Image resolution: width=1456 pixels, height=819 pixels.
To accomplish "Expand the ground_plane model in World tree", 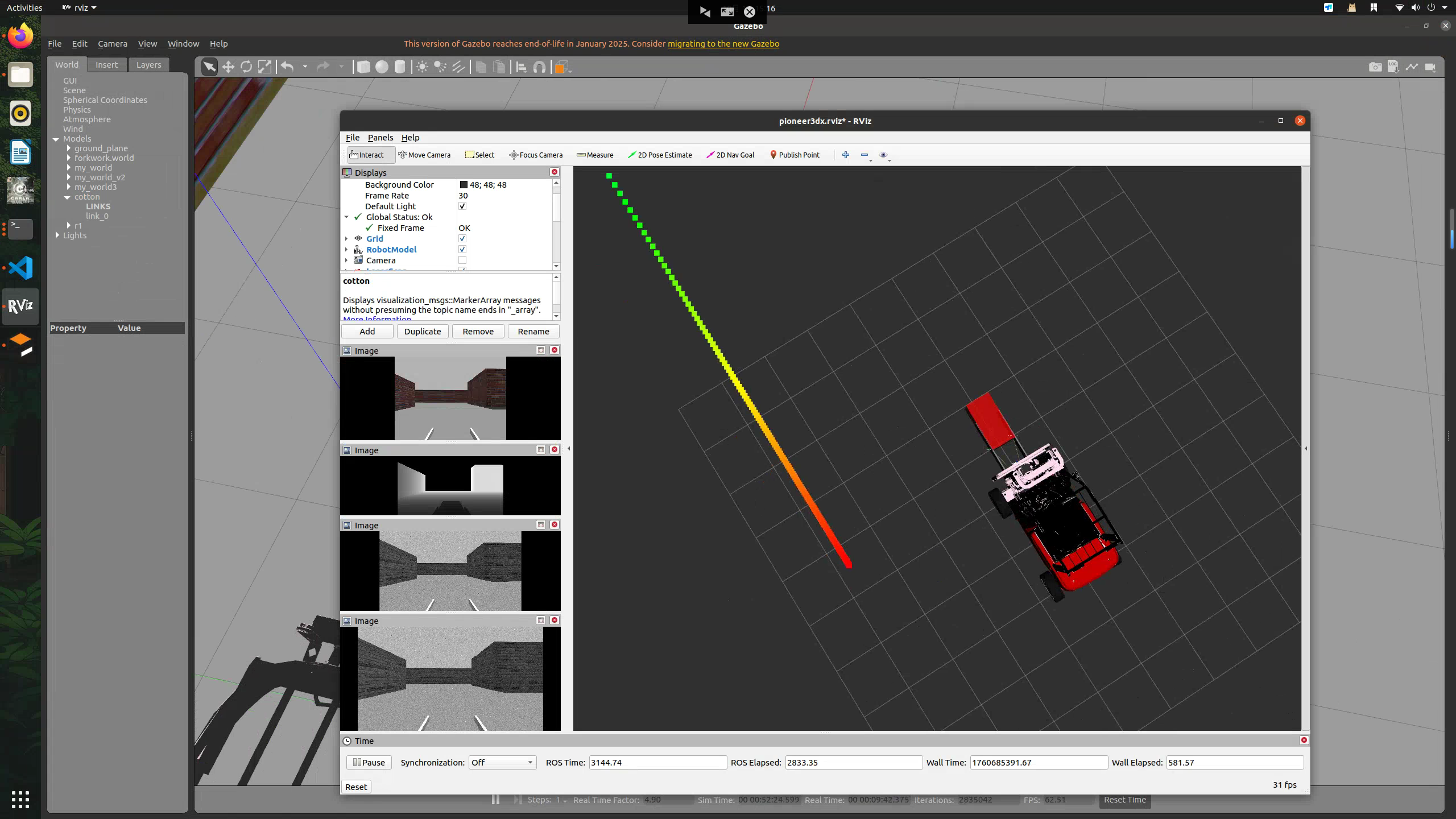I will pos(69,148).
